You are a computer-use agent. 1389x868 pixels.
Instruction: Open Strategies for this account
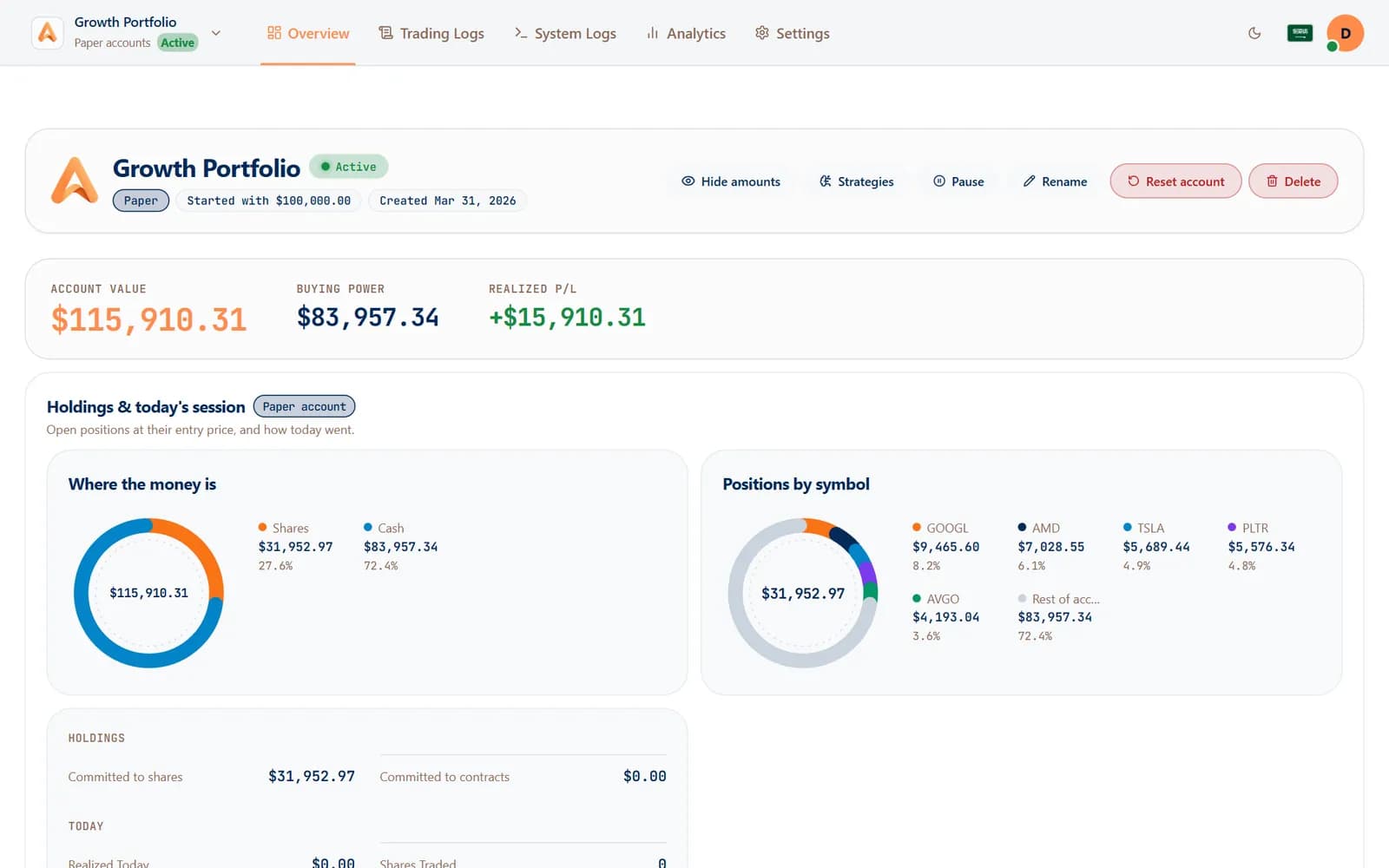[x=856, y=181]
